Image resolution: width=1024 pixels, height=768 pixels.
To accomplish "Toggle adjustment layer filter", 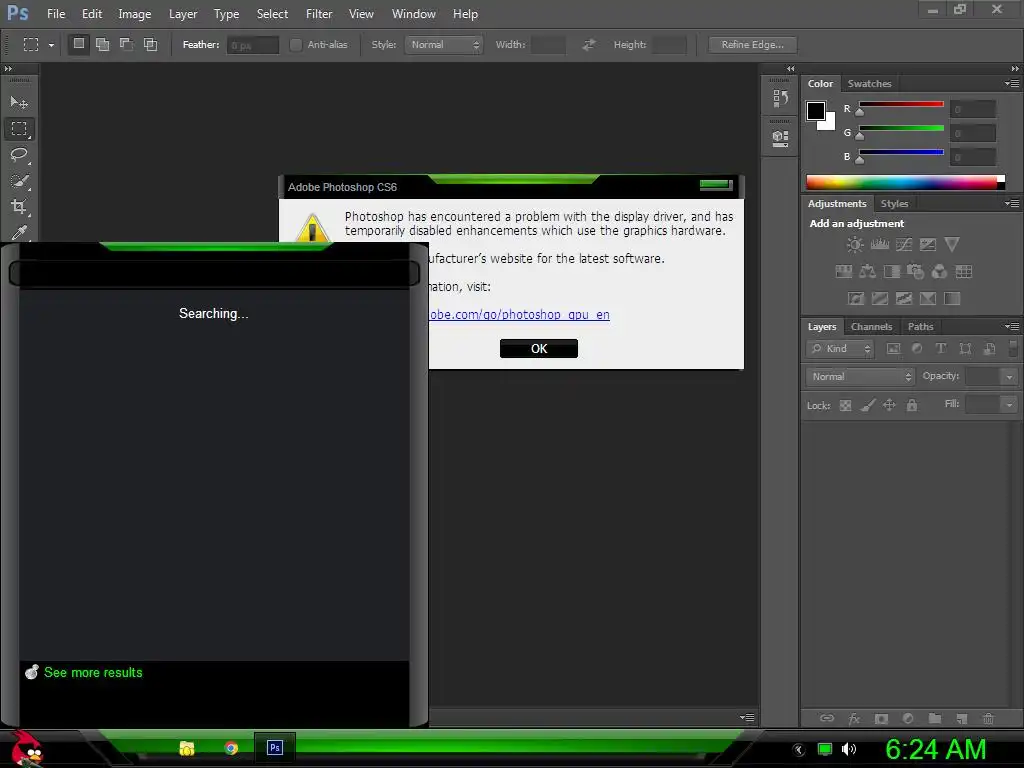I will pyautogui.click(x=917, y=349).
